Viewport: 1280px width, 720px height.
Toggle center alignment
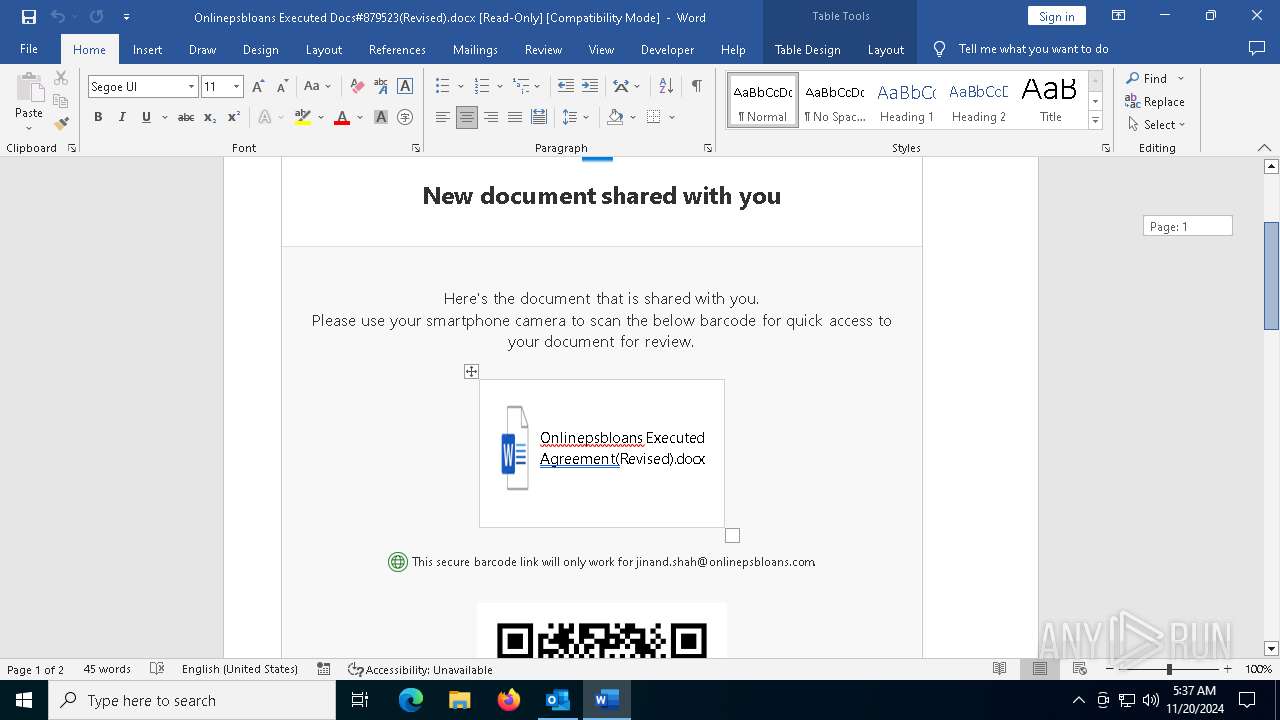467,117
